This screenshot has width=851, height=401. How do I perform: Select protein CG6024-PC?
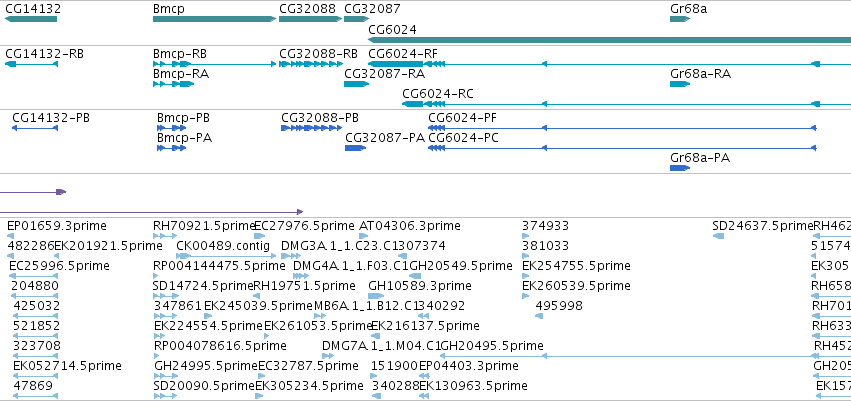click(x=622, y=148)
